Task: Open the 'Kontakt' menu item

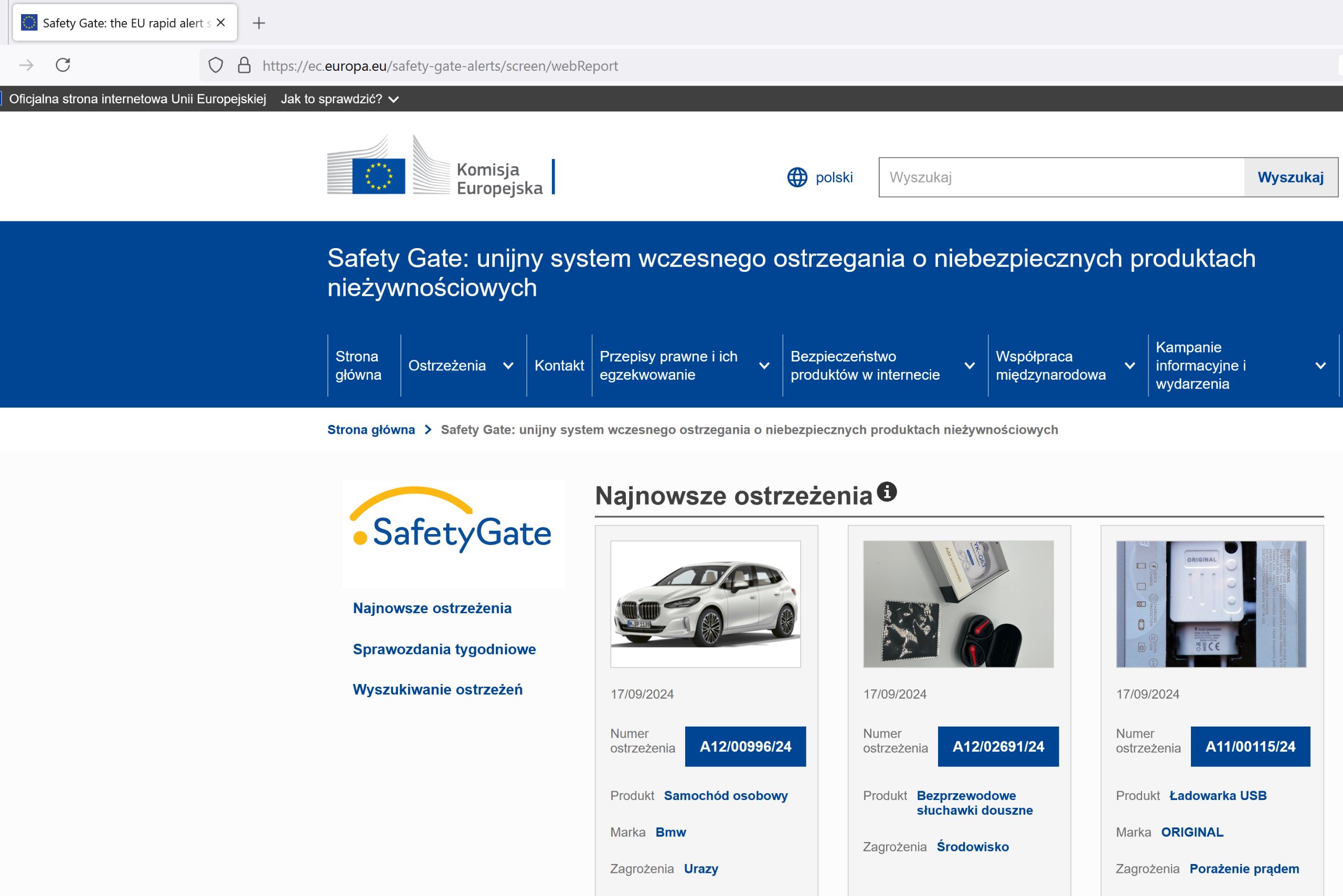Action: coord(559,366)
